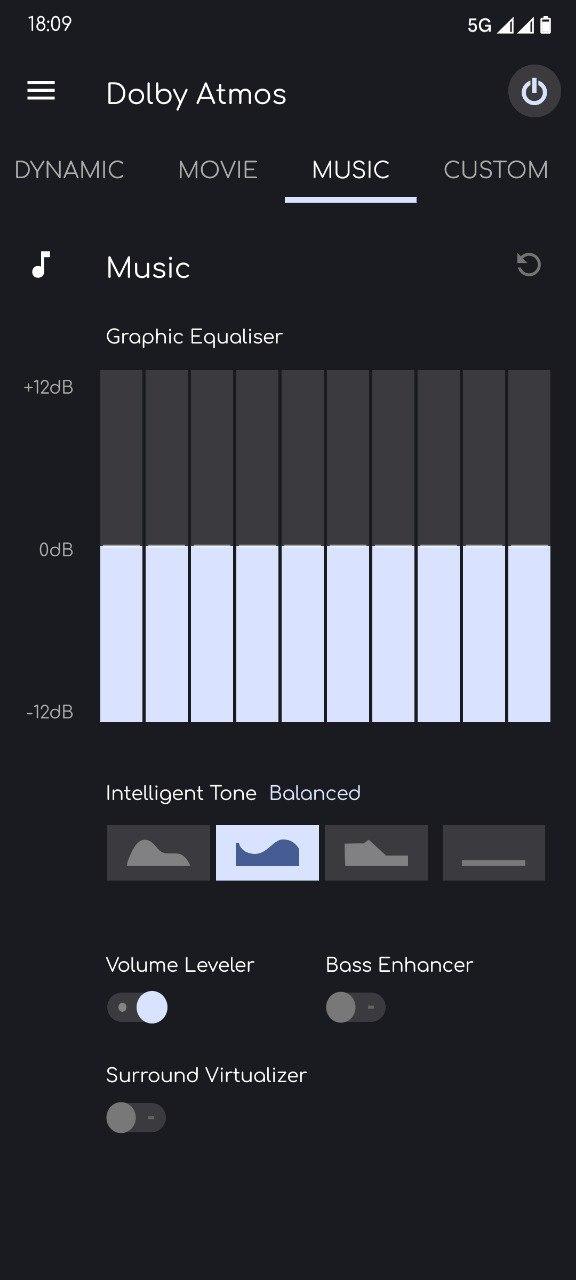Viewport: 576px width, 1280px height.
Task: Tap the battery icon in status bar
Action: [x=545, y=25]
